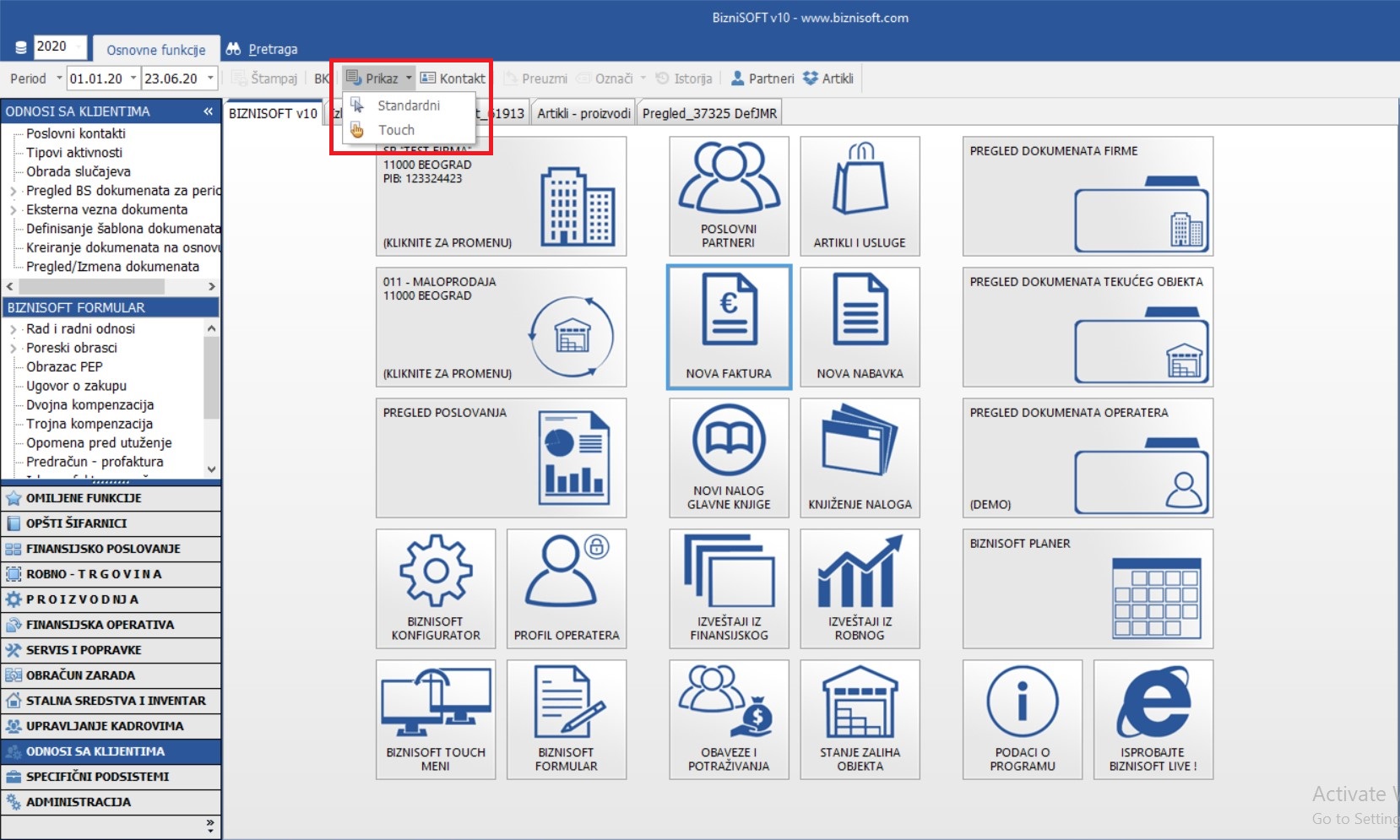This screenshot has height=840, width=1400.
Task: Open Podaci o Programu info tile
Action: click(x=1023, y=719)
